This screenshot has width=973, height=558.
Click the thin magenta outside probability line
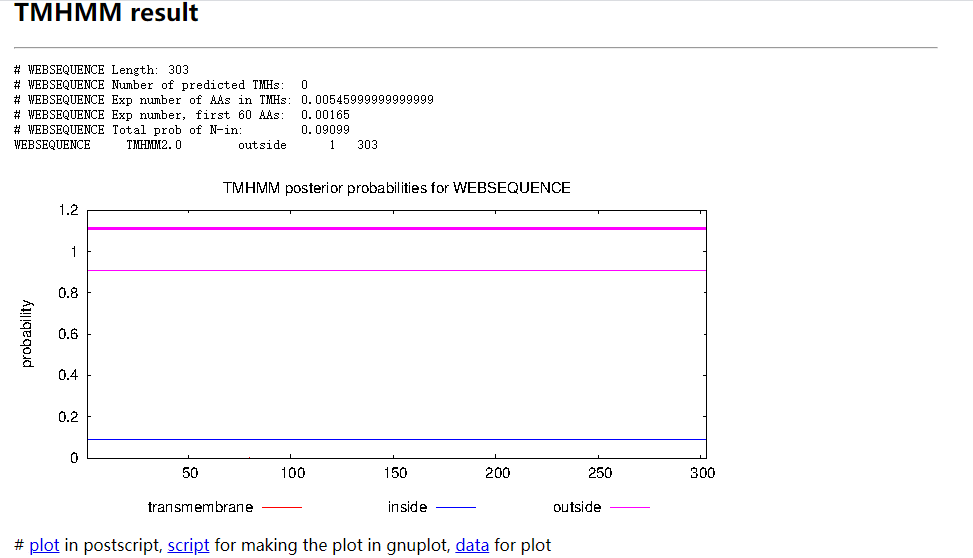pyautogui.click(x=397, y=271)
